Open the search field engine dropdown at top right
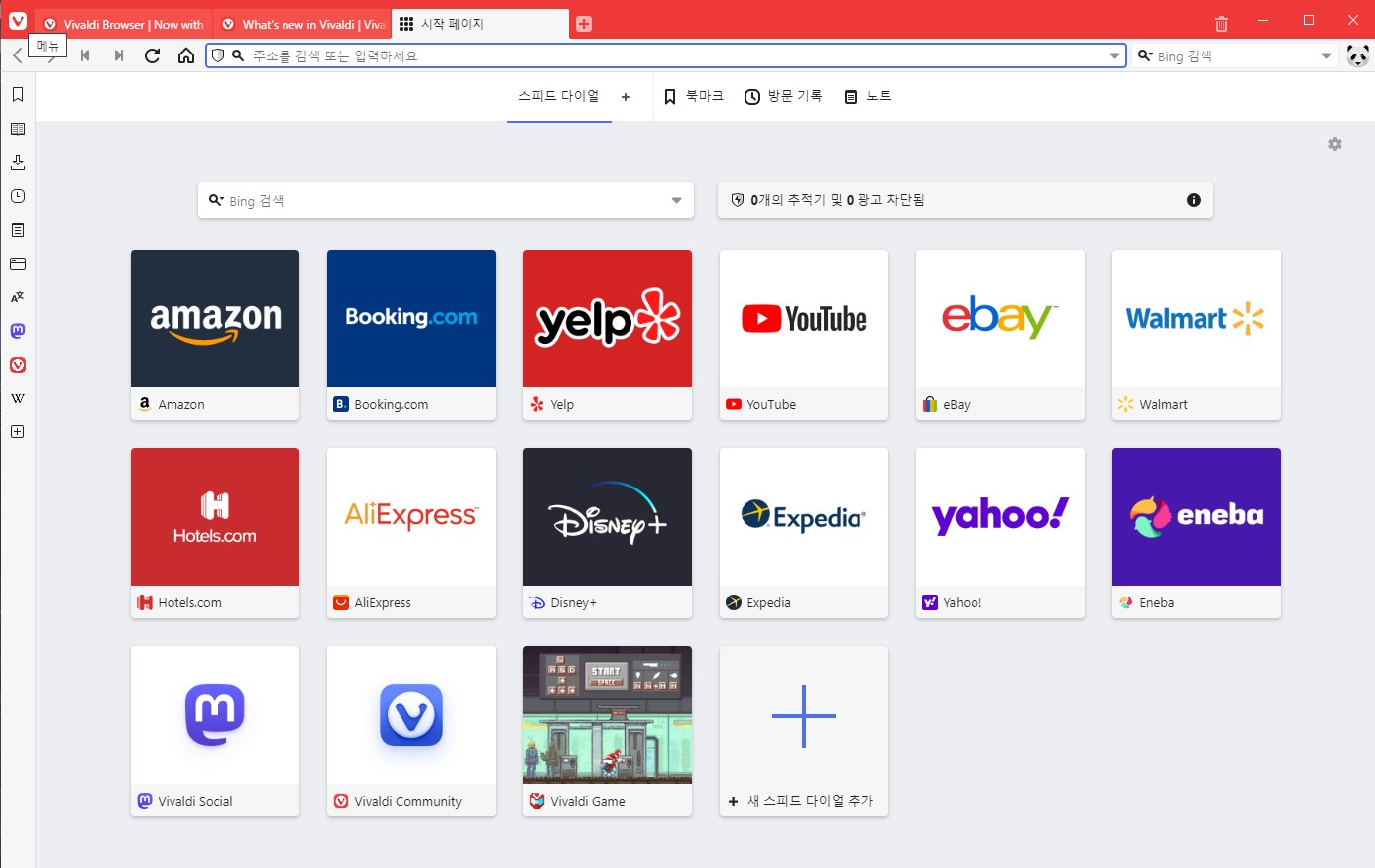The height and width of the screenshot is (868, 1375). pos(1326,55)
